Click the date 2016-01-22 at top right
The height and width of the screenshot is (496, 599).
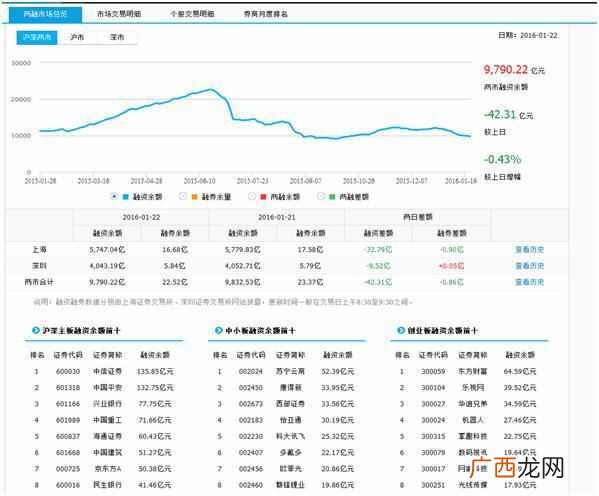pos(539,36)
